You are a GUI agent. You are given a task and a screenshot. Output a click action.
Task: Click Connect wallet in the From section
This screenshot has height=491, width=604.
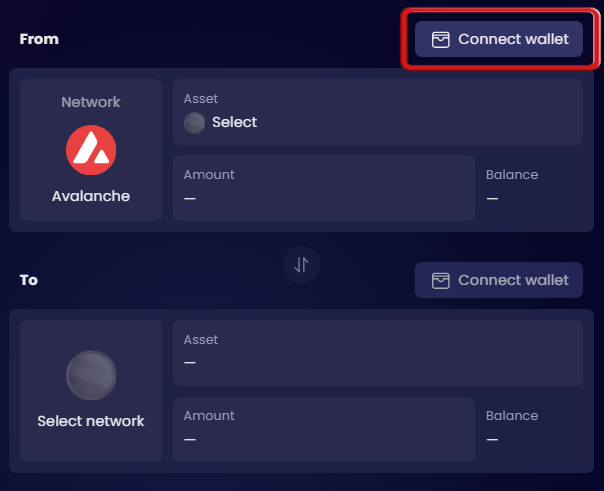[x=498, y=39]
